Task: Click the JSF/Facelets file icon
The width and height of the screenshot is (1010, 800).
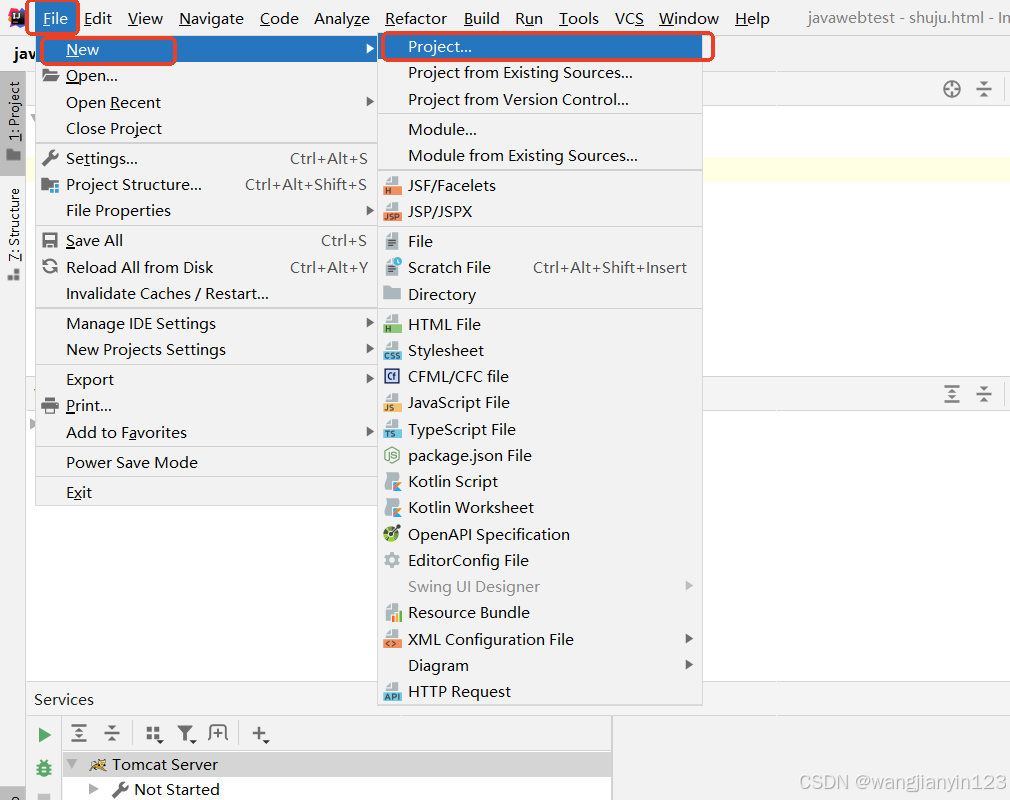Action: pyautogui.click(x=392, y=186)
